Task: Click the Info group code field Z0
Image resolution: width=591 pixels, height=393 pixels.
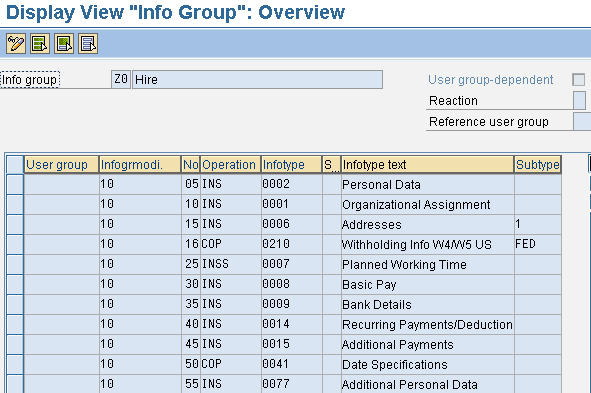Action: click(x=121, y=80)
